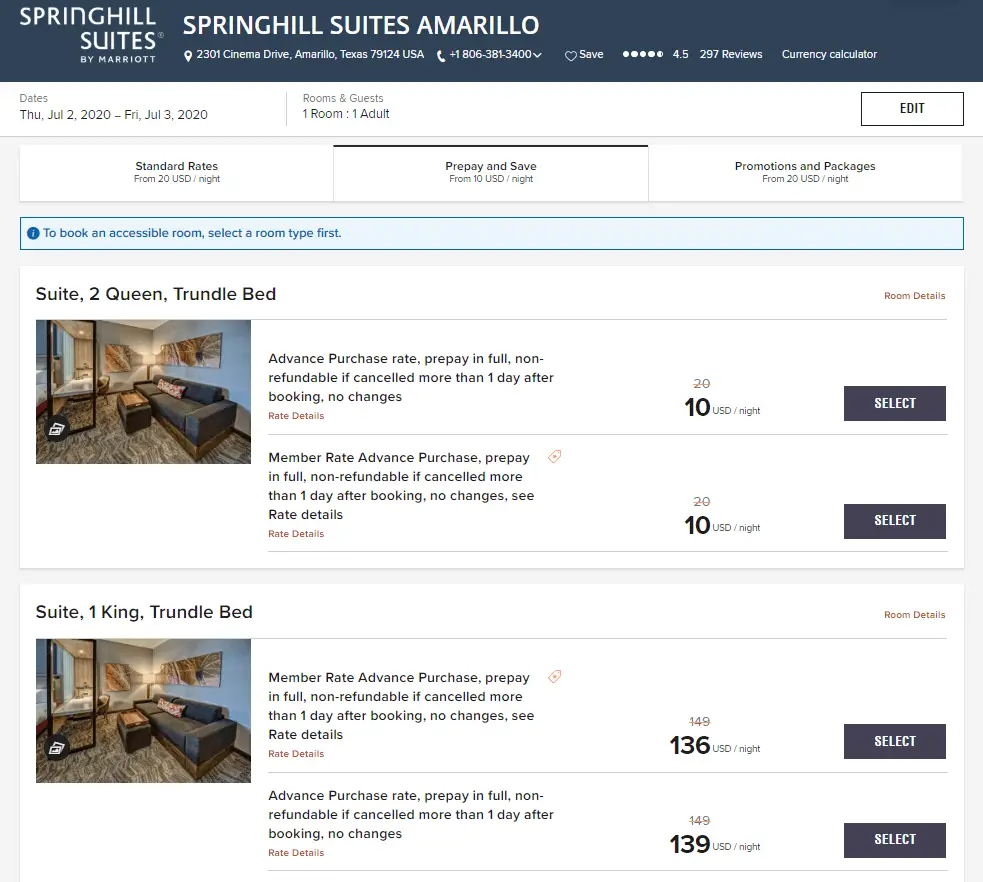Click the Suite, 1 King room photo thumbnail

[143, 710]
